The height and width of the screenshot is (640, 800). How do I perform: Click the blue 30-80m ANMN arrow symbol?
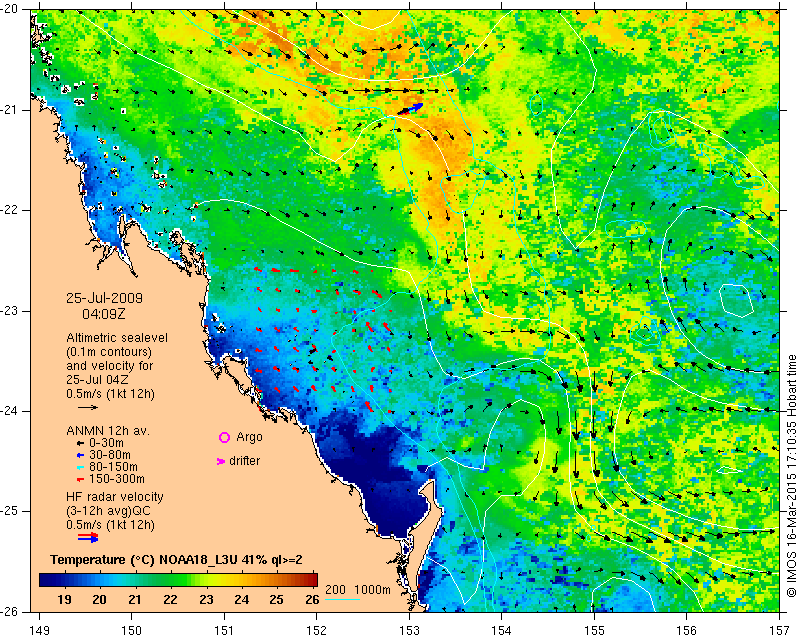(x=80, y=455)
